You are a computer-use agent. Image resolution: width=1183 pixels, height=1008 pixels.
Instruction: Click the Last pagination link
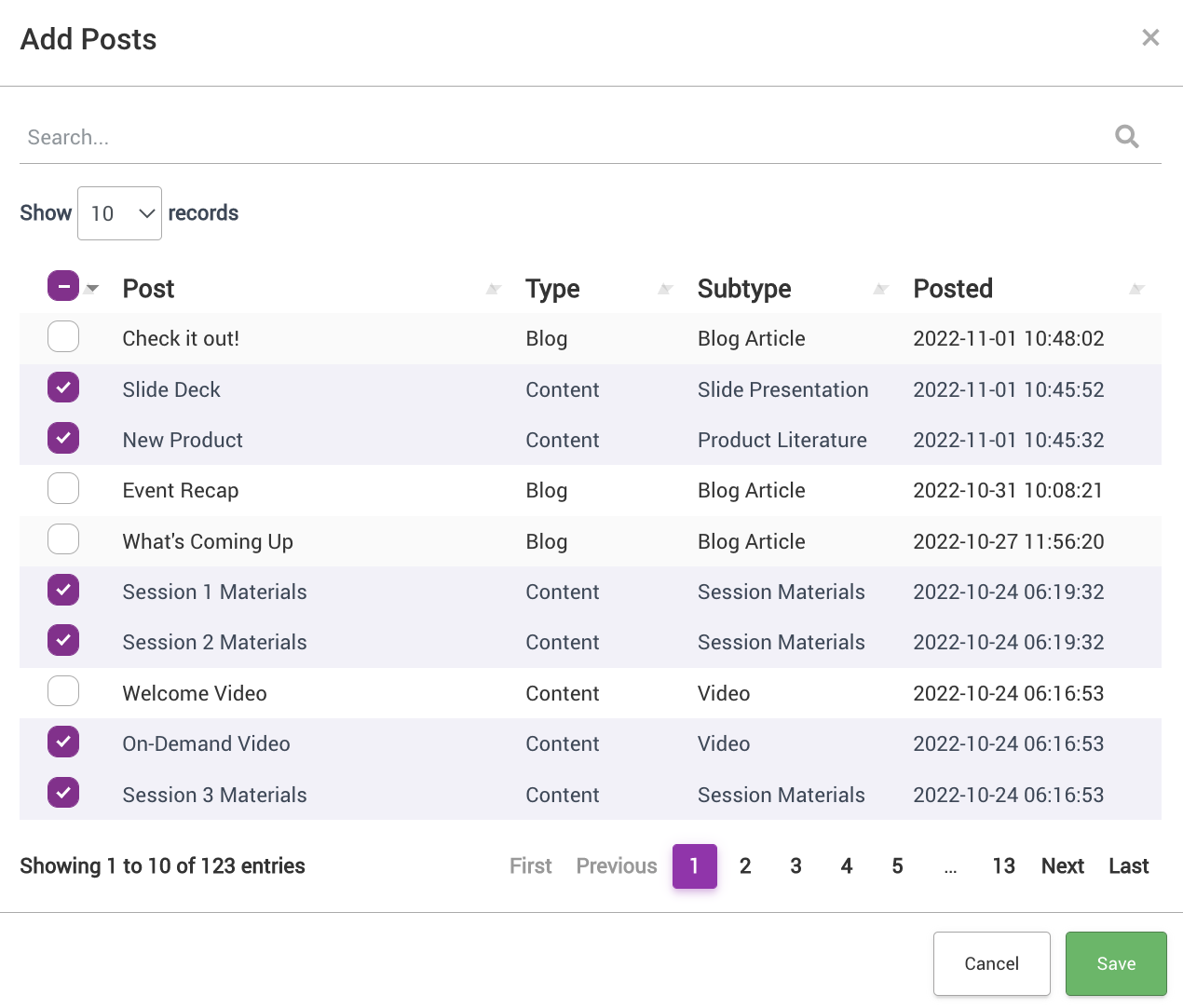coord(1129,866)
